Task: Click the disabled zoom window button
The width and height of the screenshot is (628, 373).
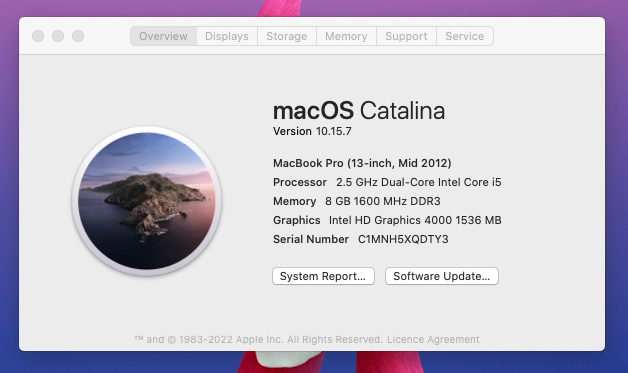Action: tap(78, 36)
